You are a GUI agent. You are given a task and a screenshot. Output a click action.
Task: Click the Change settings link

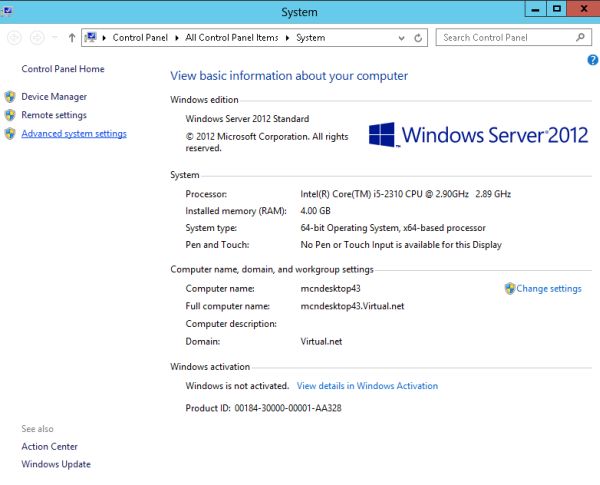pyautogui.click(x=549, y=289)
